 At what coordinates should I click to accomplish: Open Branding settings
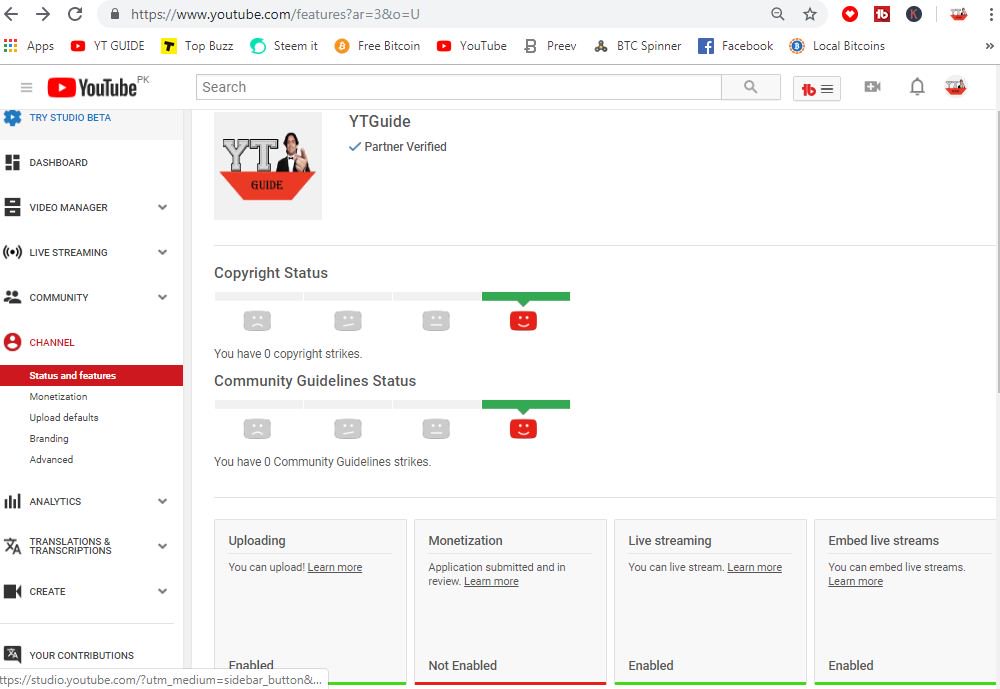(x=48, y=439)
